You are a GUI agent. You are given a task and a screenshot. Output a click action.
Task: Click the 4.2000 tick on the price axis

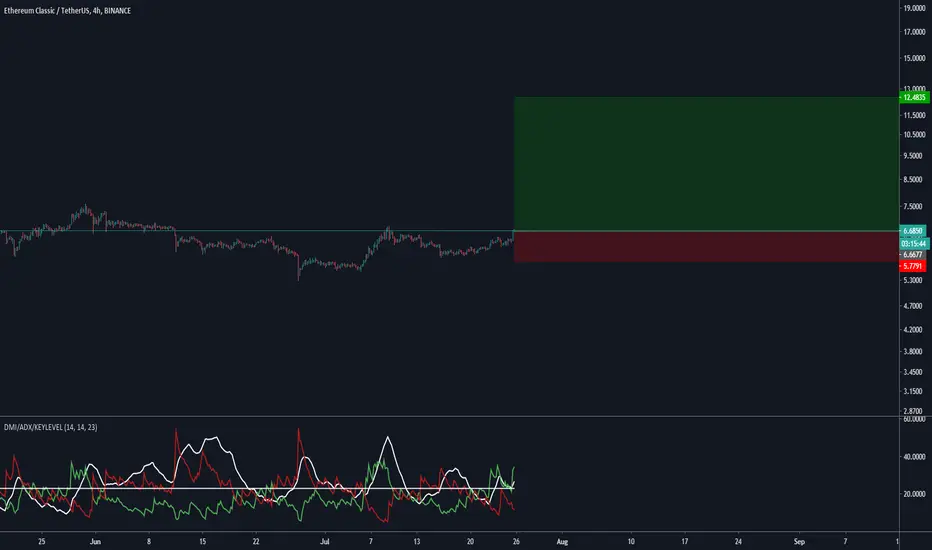[912, 330]
